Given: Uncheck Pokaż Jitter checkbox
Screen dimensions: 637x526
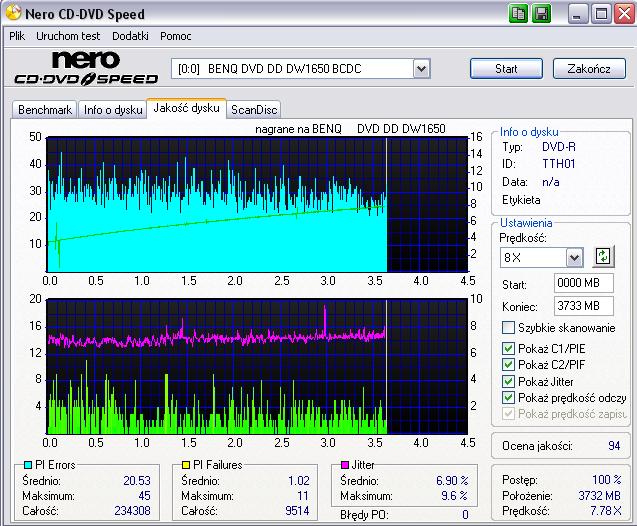Looking at the screenshot, I should [x=508, y=381].
